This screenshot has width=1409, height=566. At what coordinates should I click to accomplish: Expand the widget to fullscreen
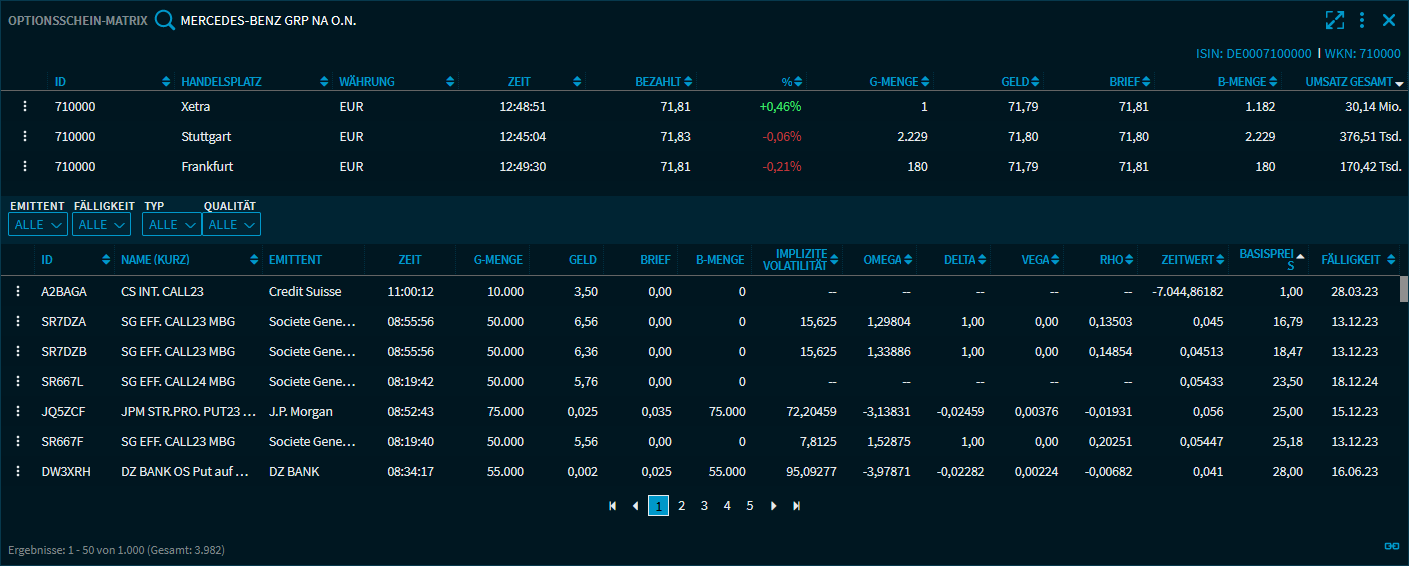tap(1334, 20)
